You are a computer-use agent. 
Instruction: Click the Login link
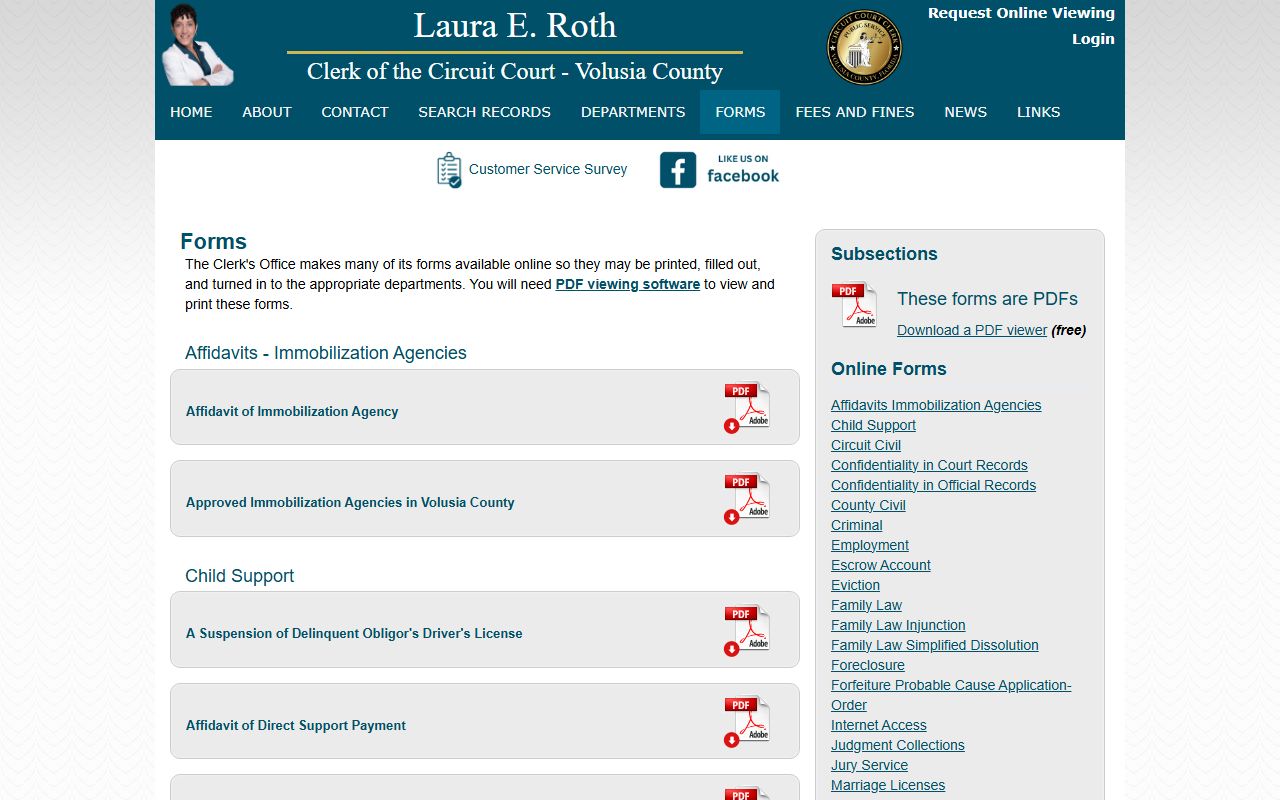(x=1093, y=39)
